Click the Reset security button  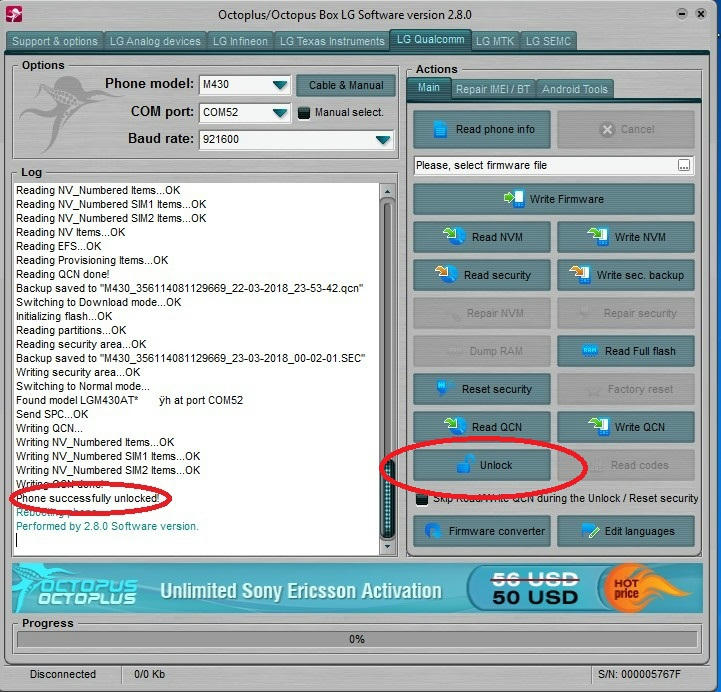(x=484, y=389)
